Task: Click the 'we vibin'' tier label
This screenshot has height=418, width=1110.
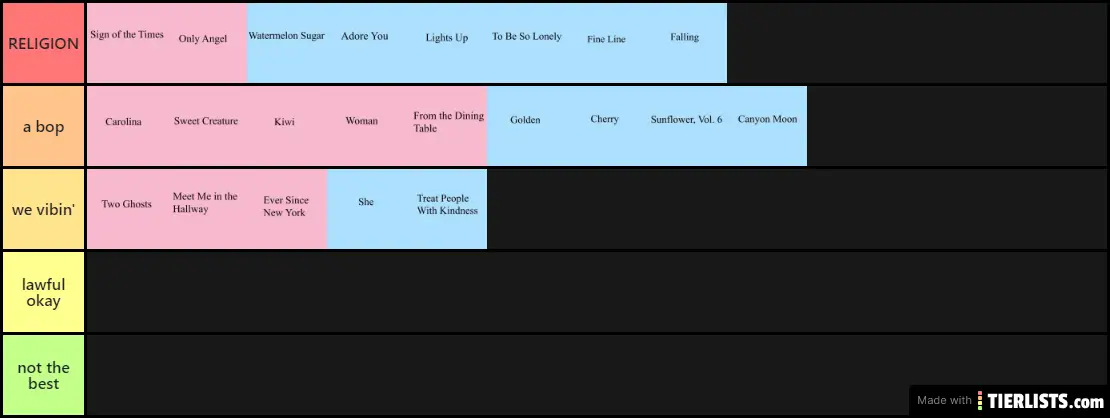Action: (43, 209)
